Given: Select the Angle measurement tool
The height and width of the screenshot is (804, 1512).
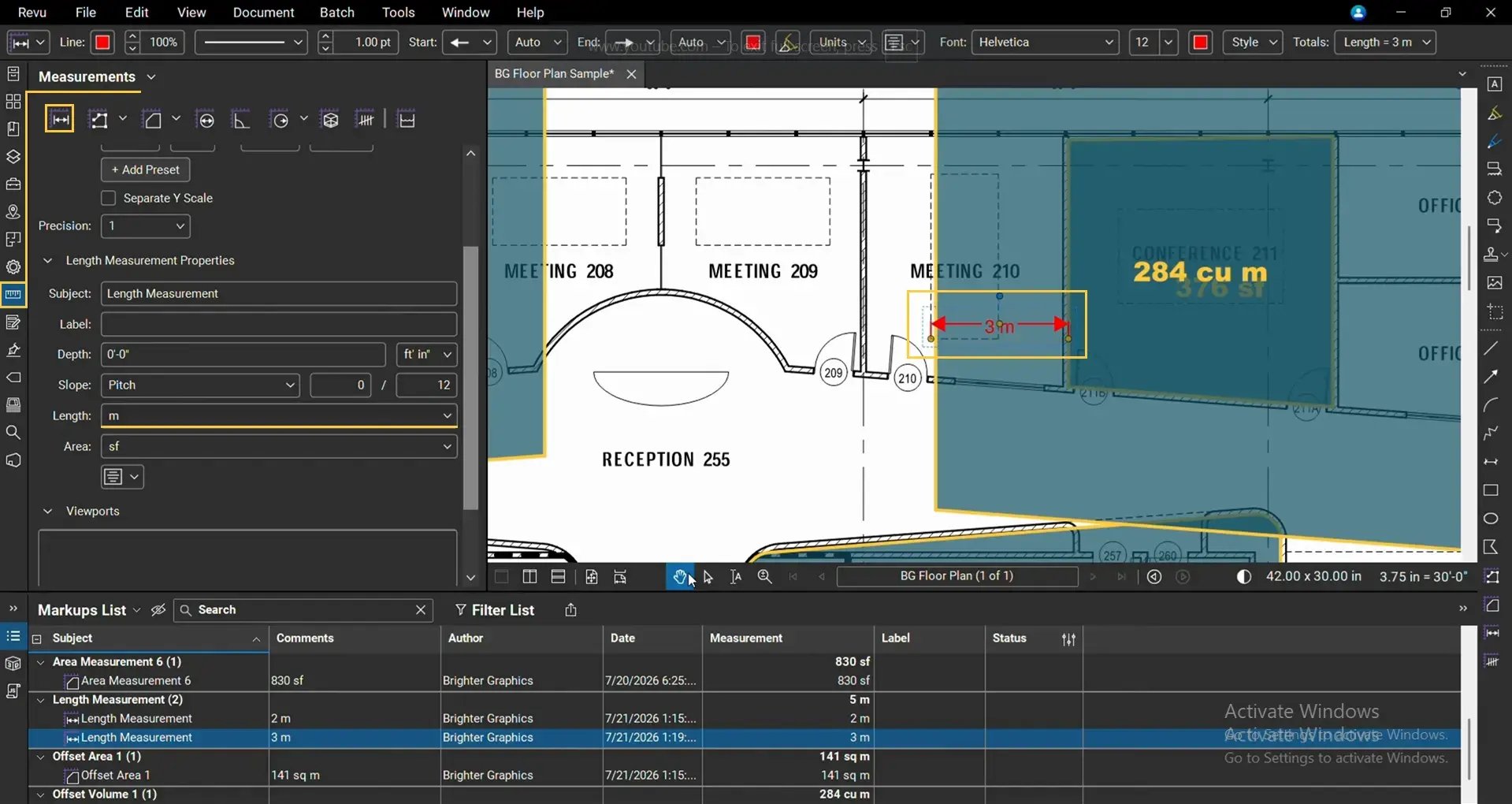Looking at the screenshot, I should [241, 120].
